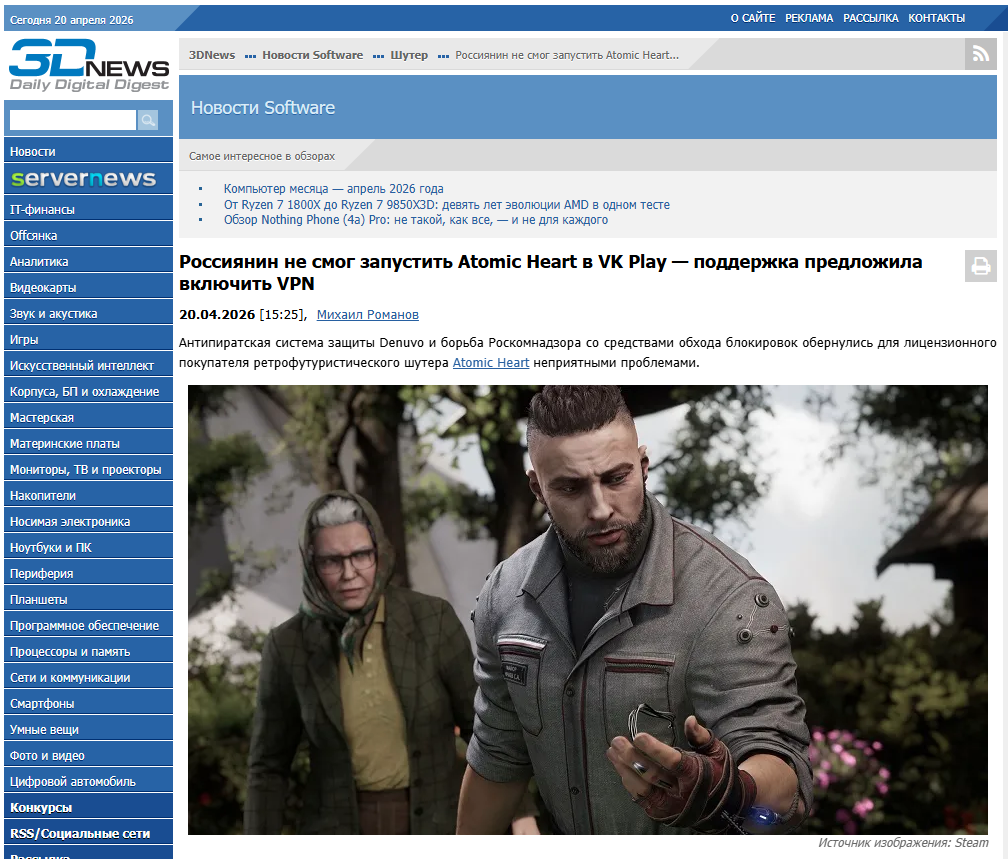Image resolution: width=1008 pixels, height=859 pixels.
Task: Open the РЕКЛАМА menu item
Action: pos(807,17)
